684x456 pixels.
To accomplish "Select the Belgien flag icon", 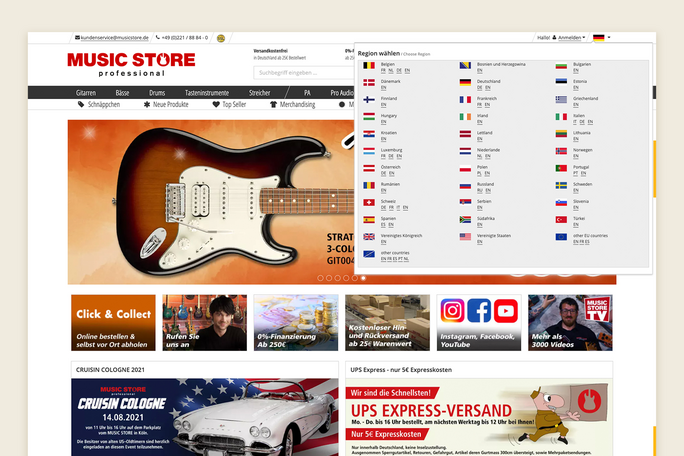I will click(x=369, y=65).
